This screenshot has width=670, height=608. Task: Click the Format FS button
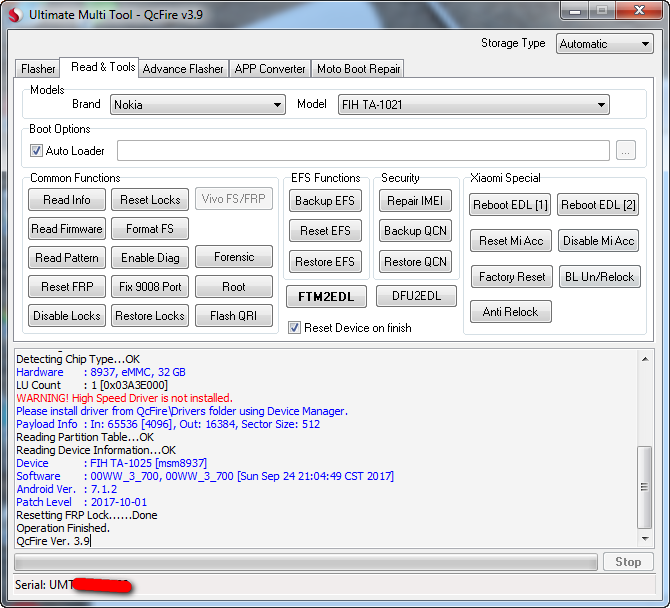point(150,229)
